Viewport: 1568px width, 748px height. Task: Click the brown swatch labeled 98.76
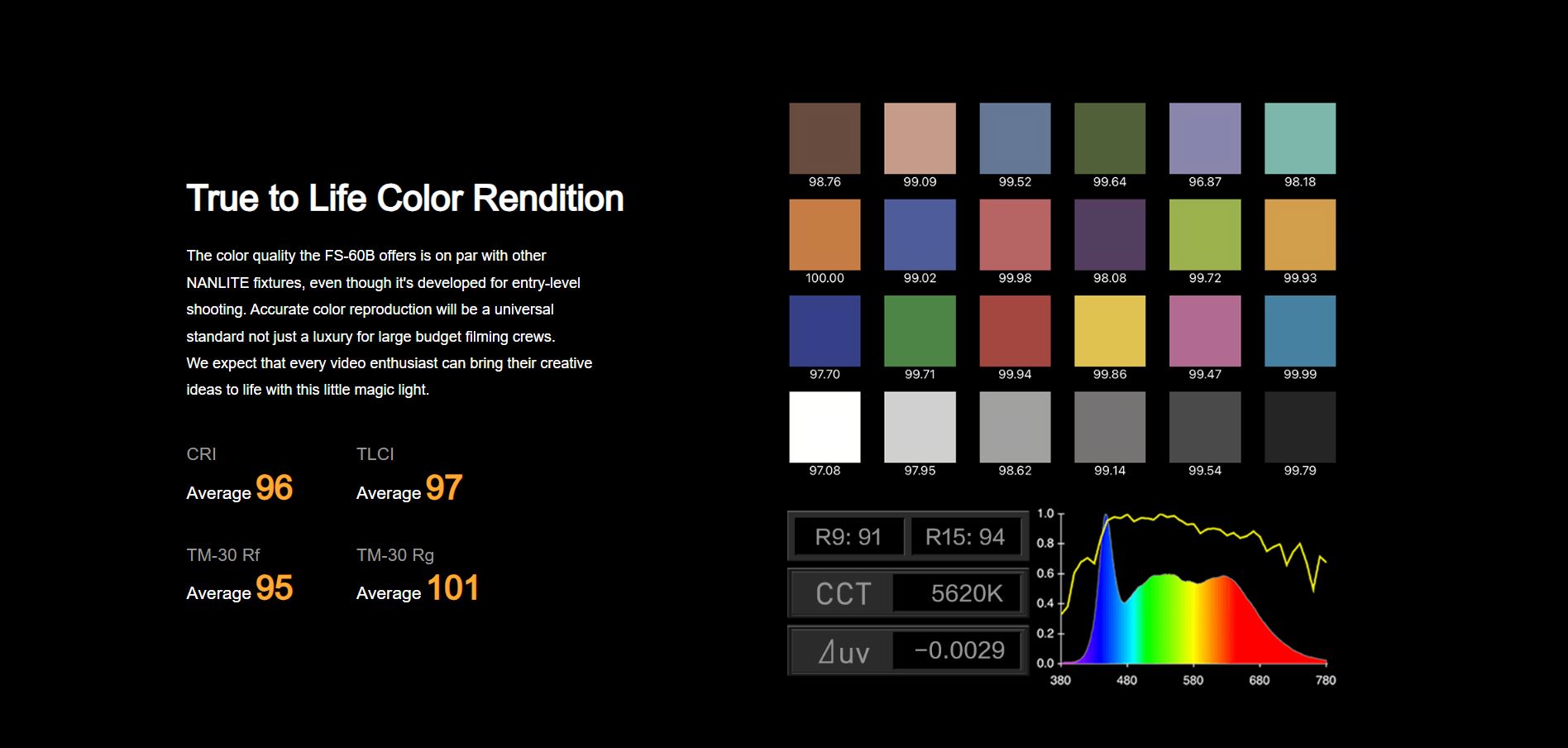click(825, 138)
